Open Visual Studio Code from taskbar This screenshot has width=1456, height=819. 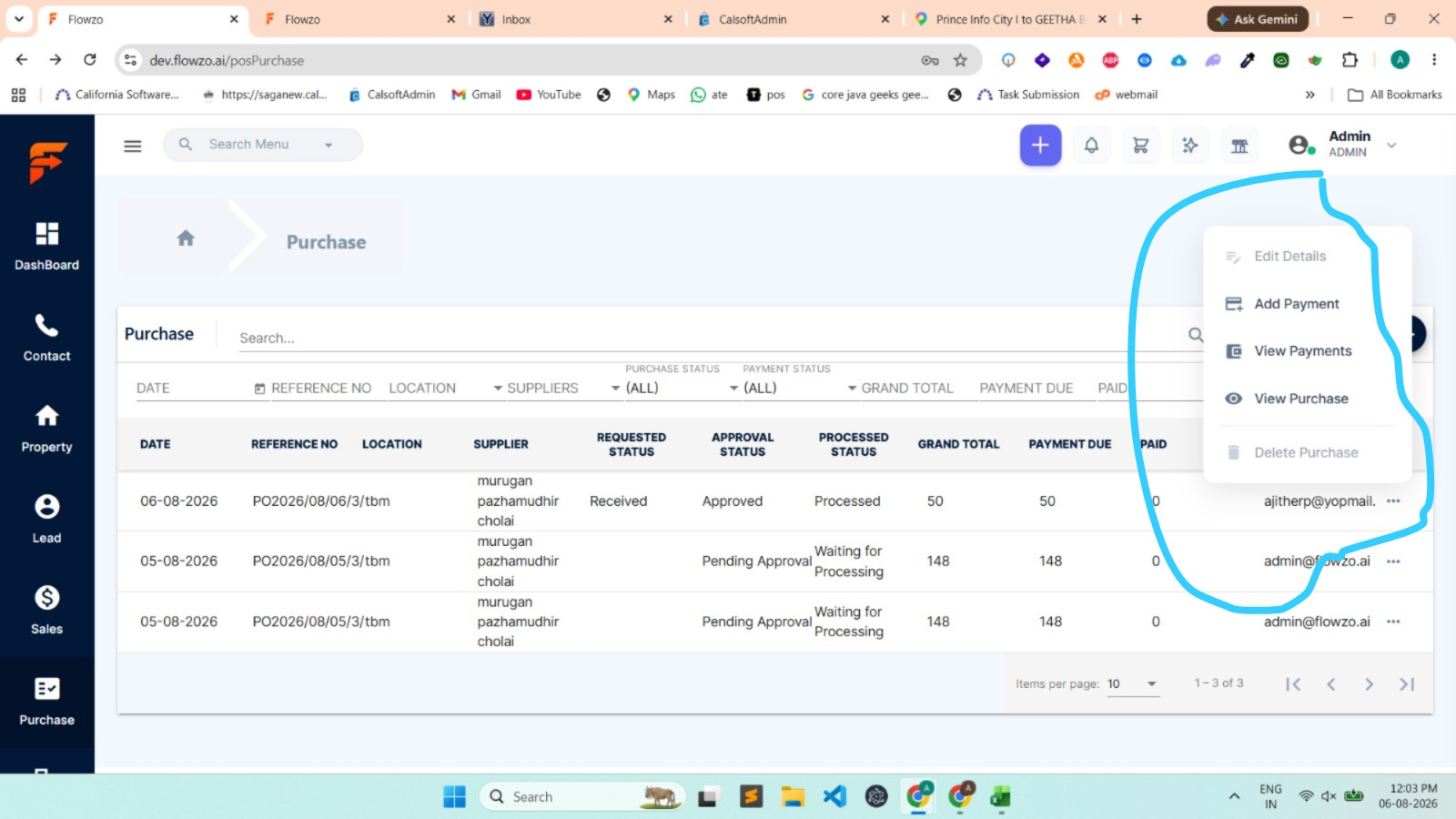click(x=834, y=797)
